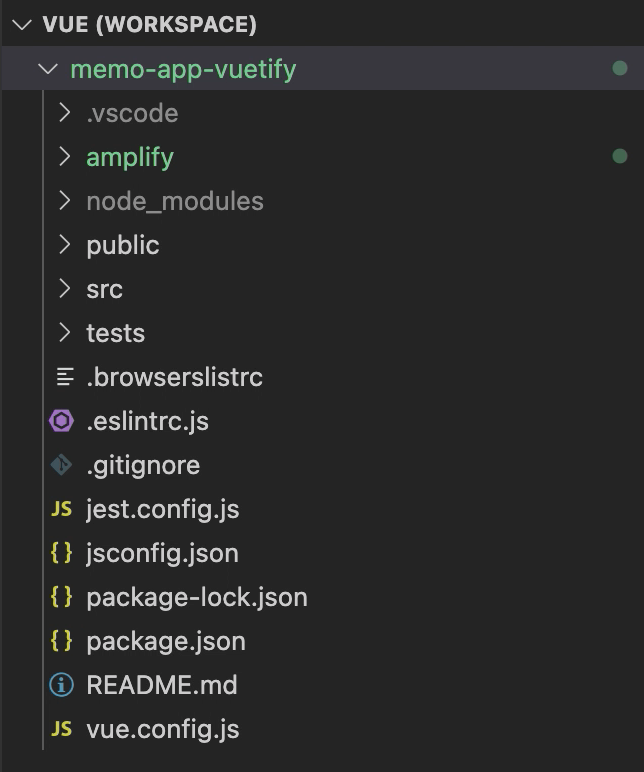Click the git icon next to .gitignore
Image resolution: width=644 pixels, height=772 pixels.
click(x=62, y=465)
